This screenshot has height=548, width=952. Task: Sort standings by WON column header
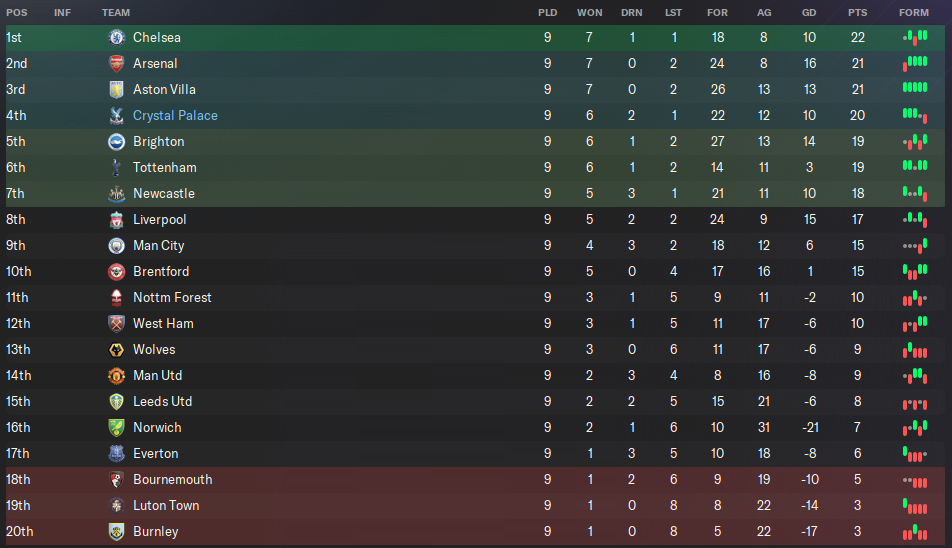point(589,12)
